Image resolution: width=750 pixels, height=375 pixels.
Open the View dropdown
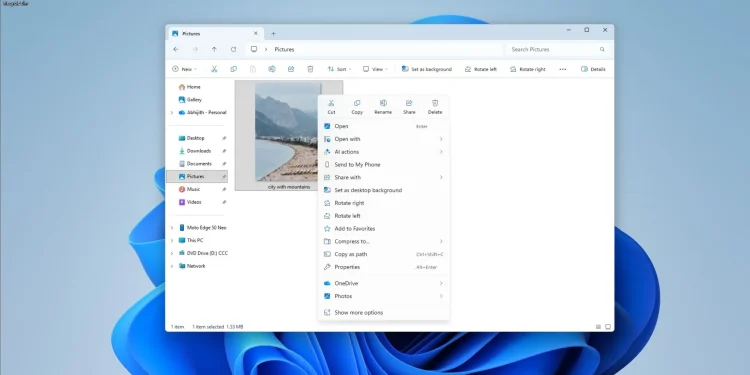(375, 69)
